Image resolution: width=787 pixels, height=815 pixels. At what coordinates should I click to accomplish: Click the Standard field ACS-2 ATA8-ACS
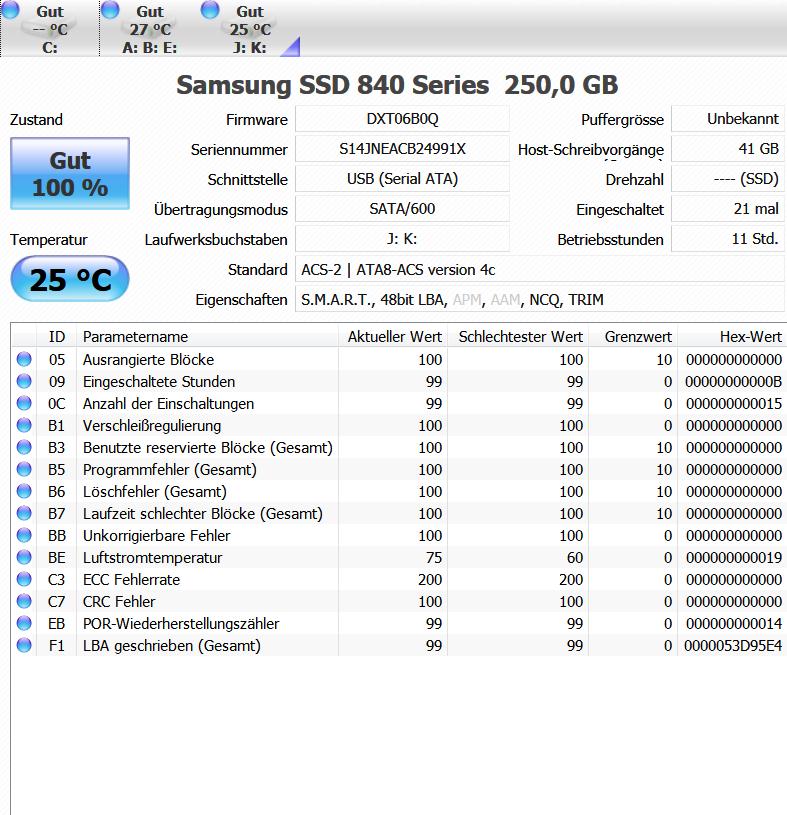click(x=540, y=269)
